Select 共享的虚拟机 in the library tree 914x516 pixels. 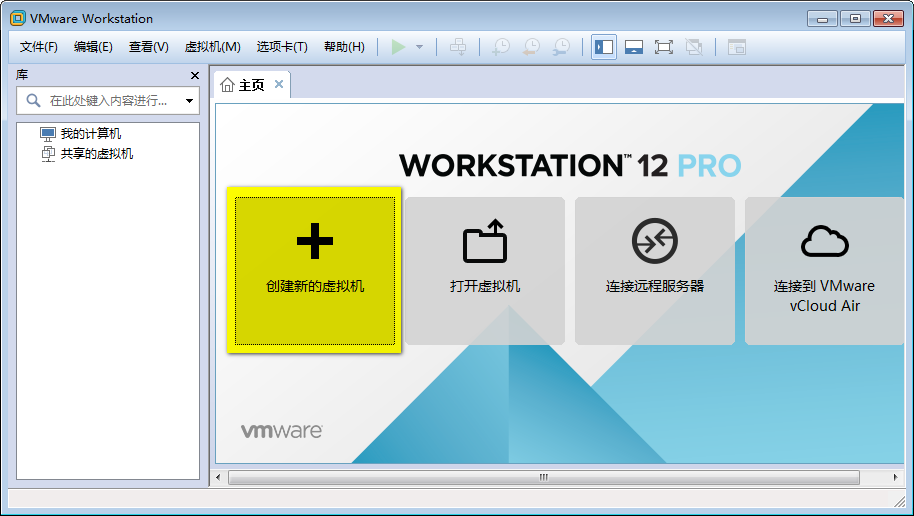87,153
